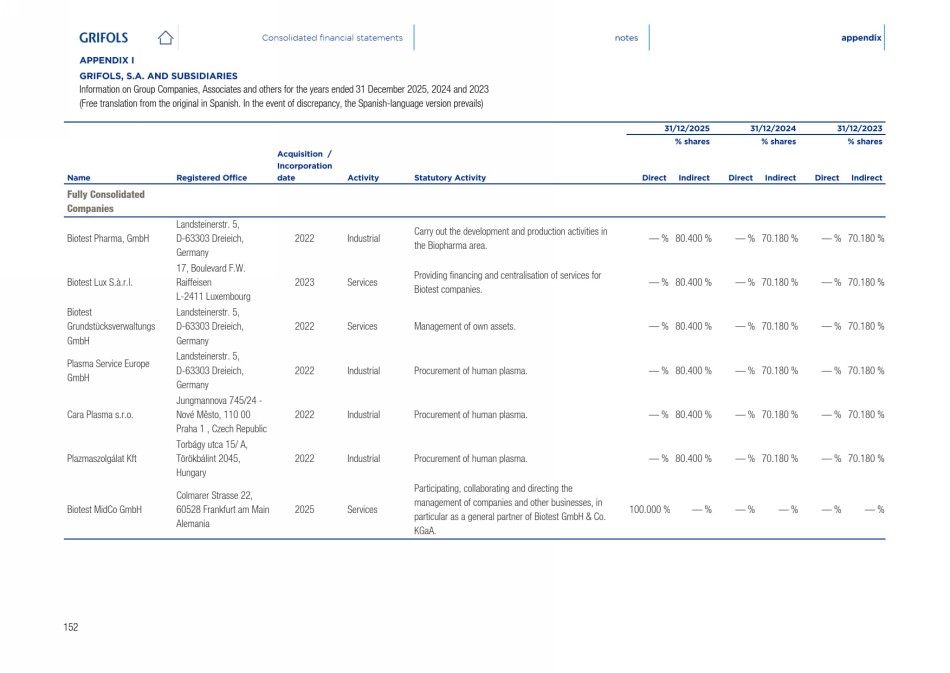Click the Biotest MidCo GmbH company name

105,509
